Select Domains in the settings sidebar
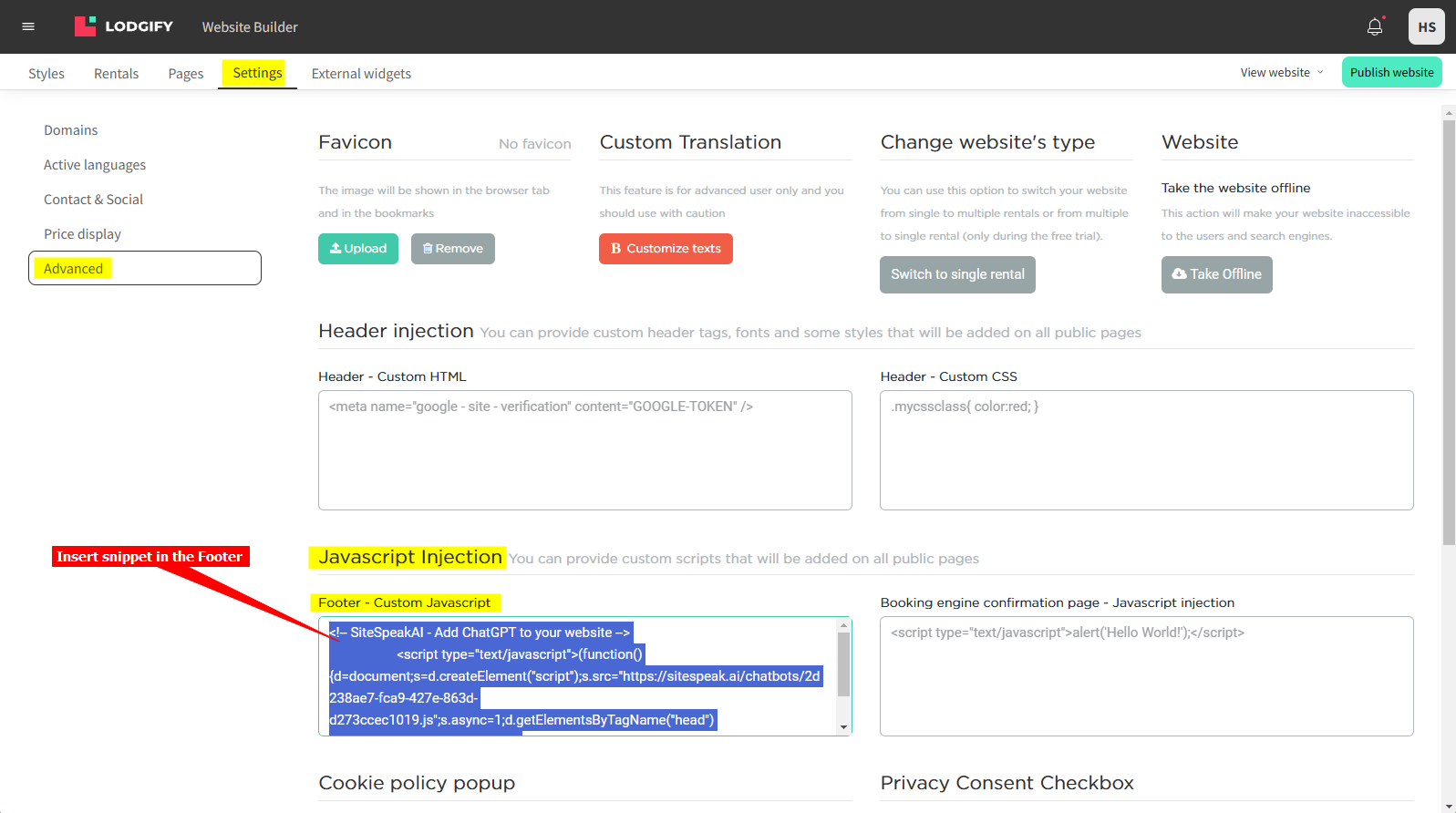Screen dimensions: 1456x813 coord(70,130)
